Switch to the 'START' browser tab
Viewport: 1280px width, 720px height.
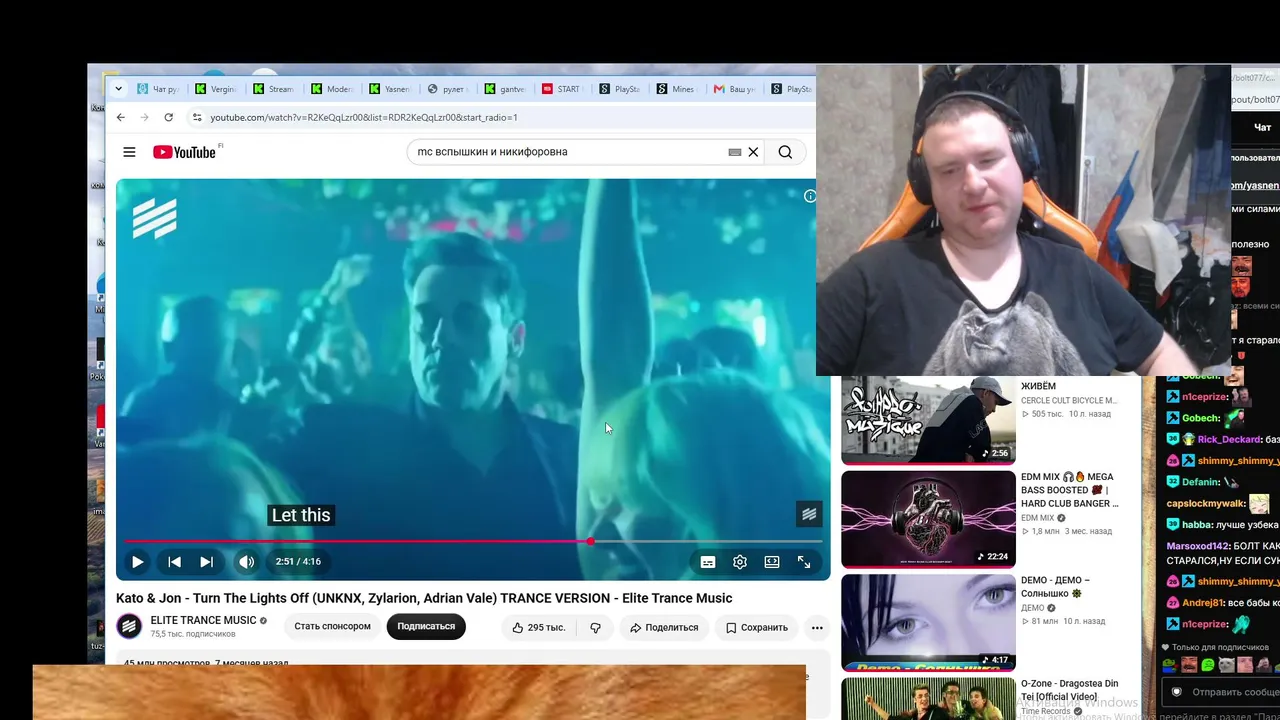coord(562,89)
